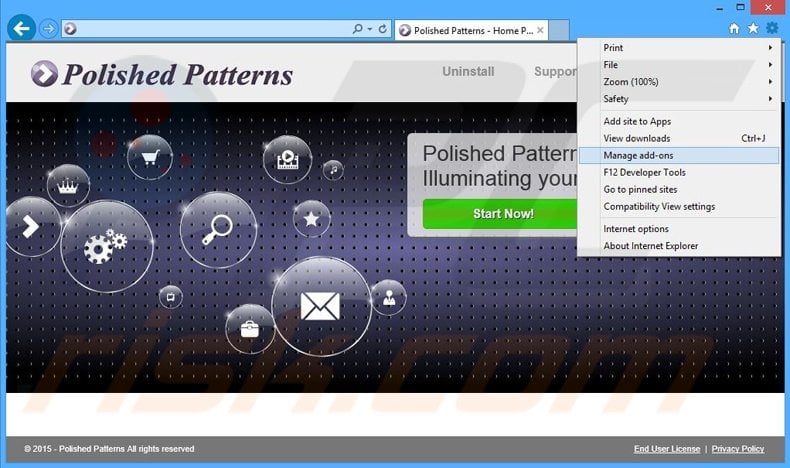790x468 pixels.
Task: Click the site favicon in address bar
Action: pos(70,29)
